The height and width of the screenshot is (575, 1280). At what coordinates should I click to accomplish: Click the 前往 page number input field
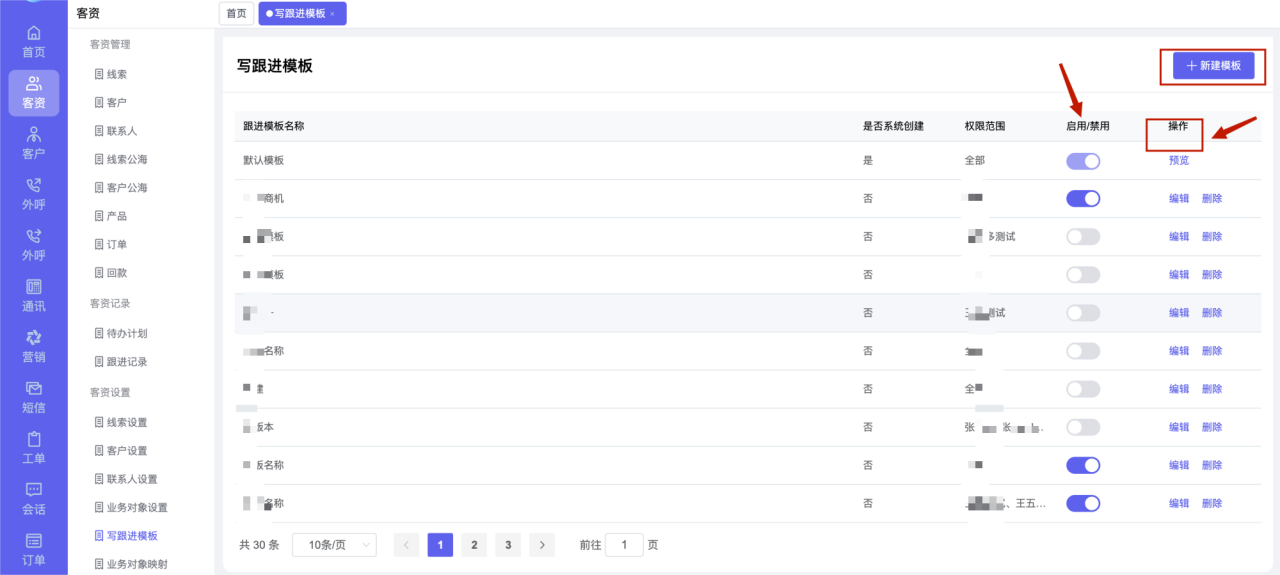tap(624, 545)
